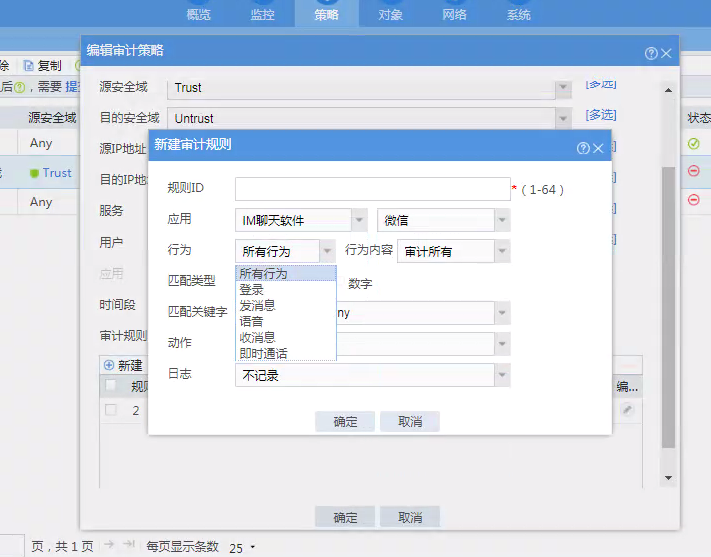Switch to the 策略 tab
The width and height of the screenshot is (711, 557).
326,15
